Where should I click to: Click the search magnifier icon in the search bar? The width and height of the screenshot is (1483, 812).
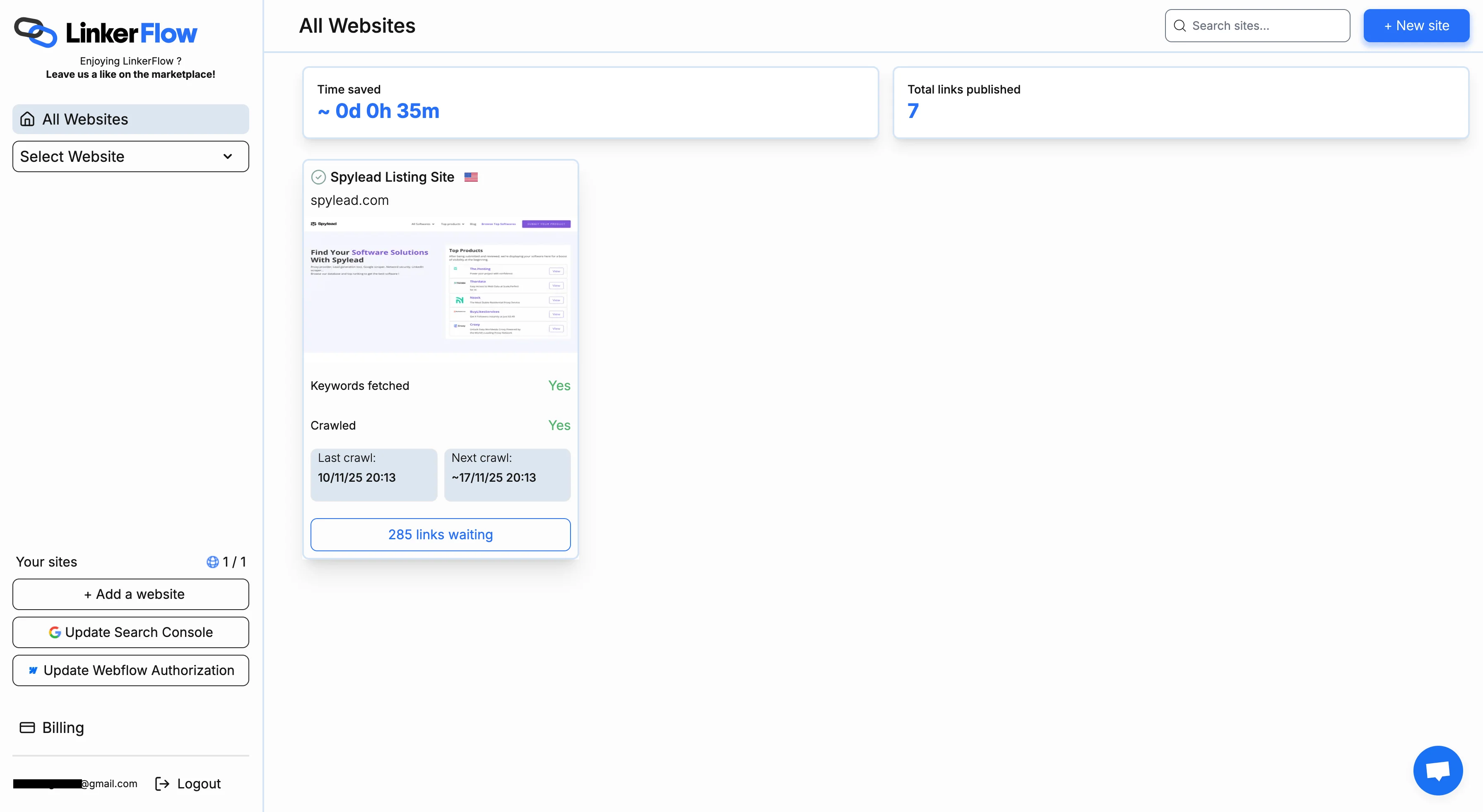(1180, 25)
